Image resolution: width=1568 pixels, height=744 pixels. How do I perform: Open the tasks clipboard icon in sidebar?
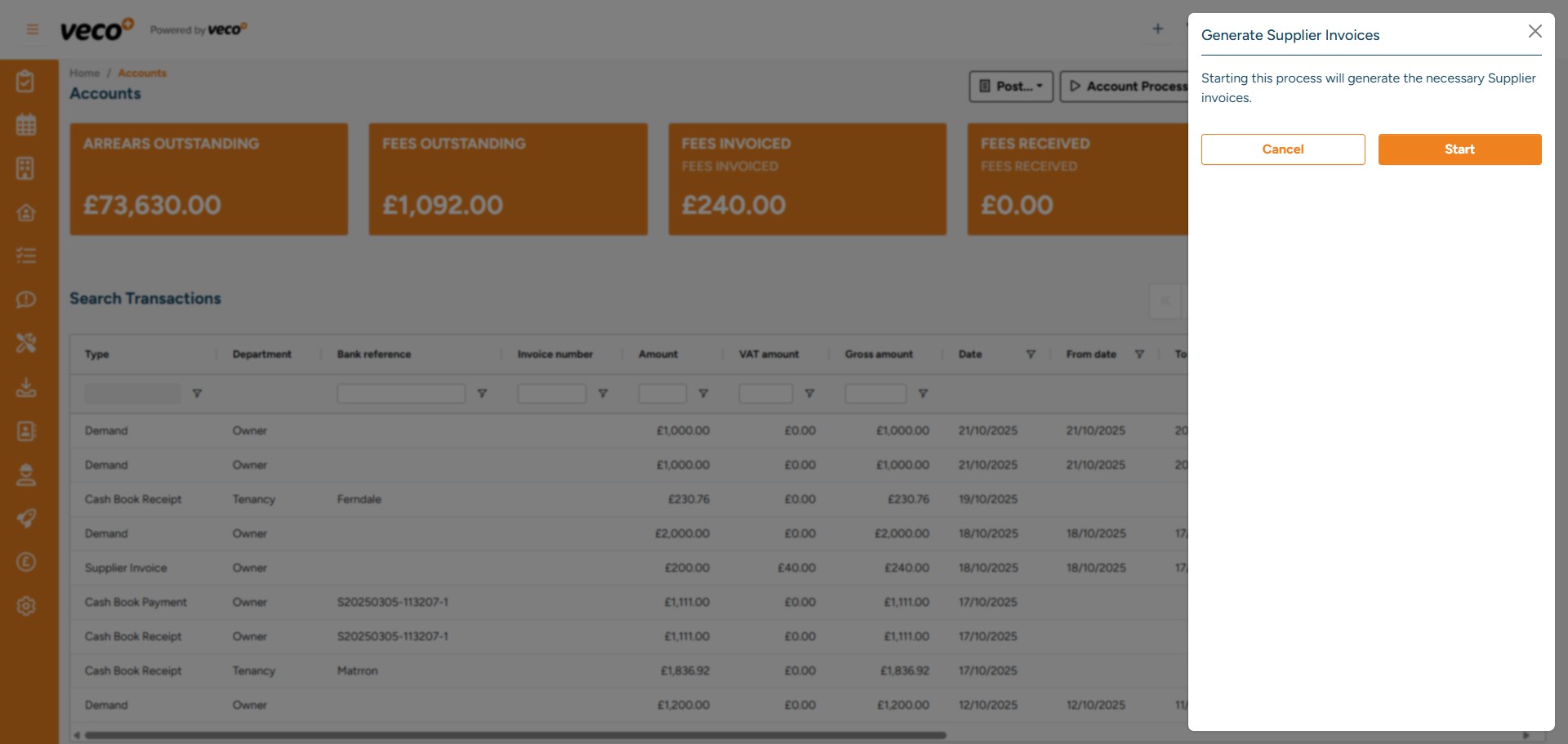point(27,81)
